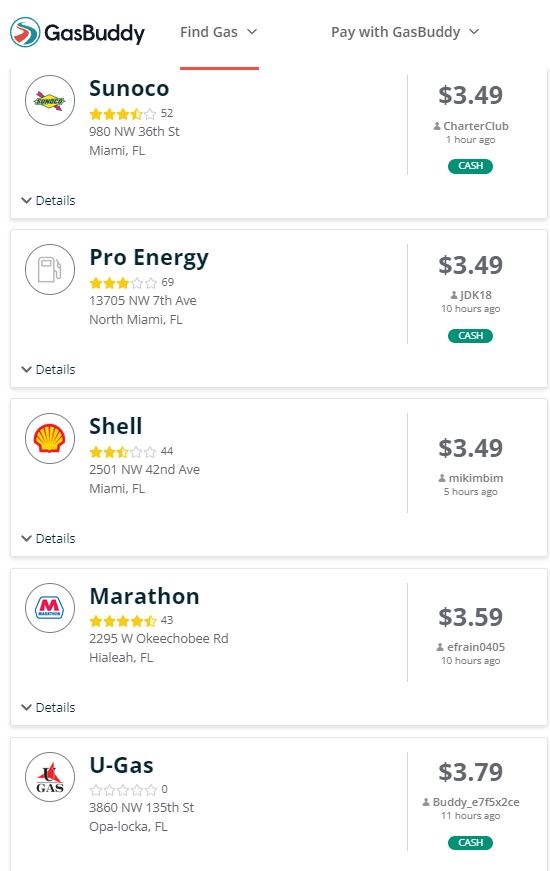This screenshot has height=871, width=550.
Task: Click the user icon beside efrain0405
Action: click(x=440, y=647)
